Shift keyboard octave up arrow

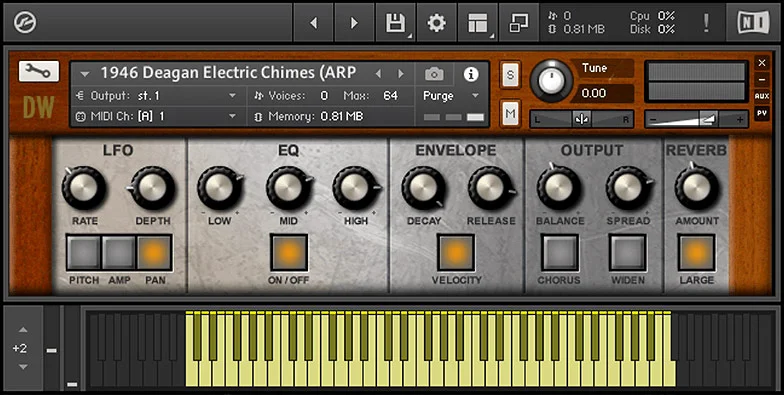click(x=22, y=330)
